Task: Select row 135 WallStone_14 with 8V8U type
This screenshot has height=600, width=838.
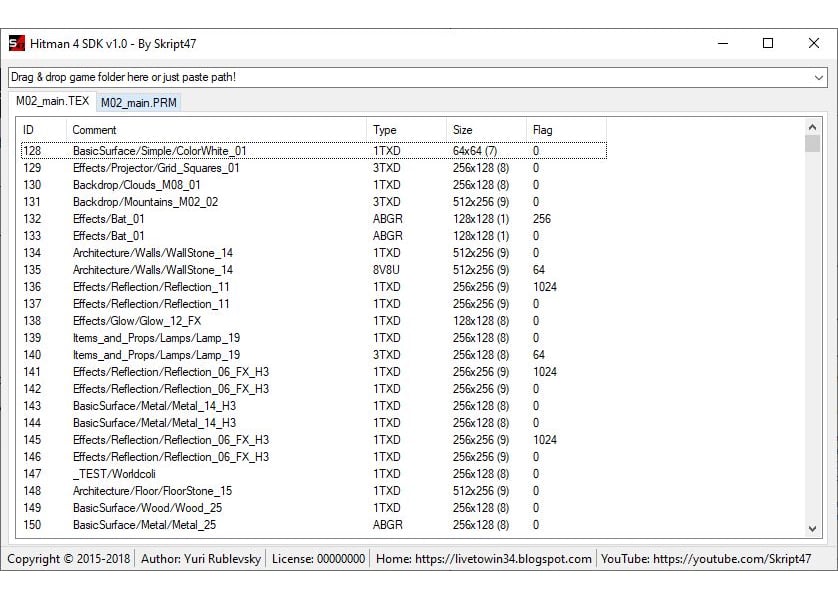Action: [314, 270]
